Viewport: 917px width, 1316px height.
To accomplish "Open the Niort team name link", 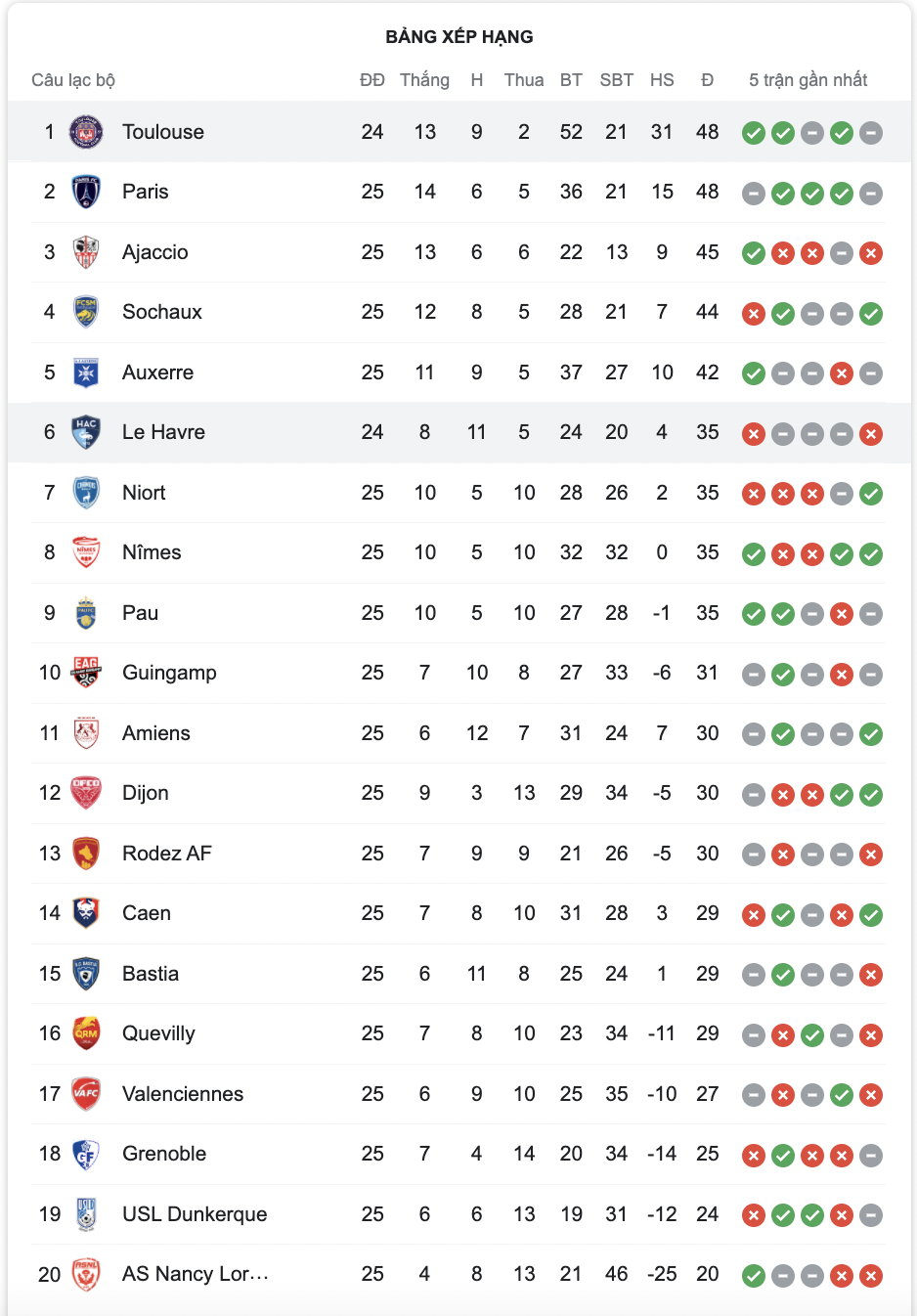I will 144,493.
